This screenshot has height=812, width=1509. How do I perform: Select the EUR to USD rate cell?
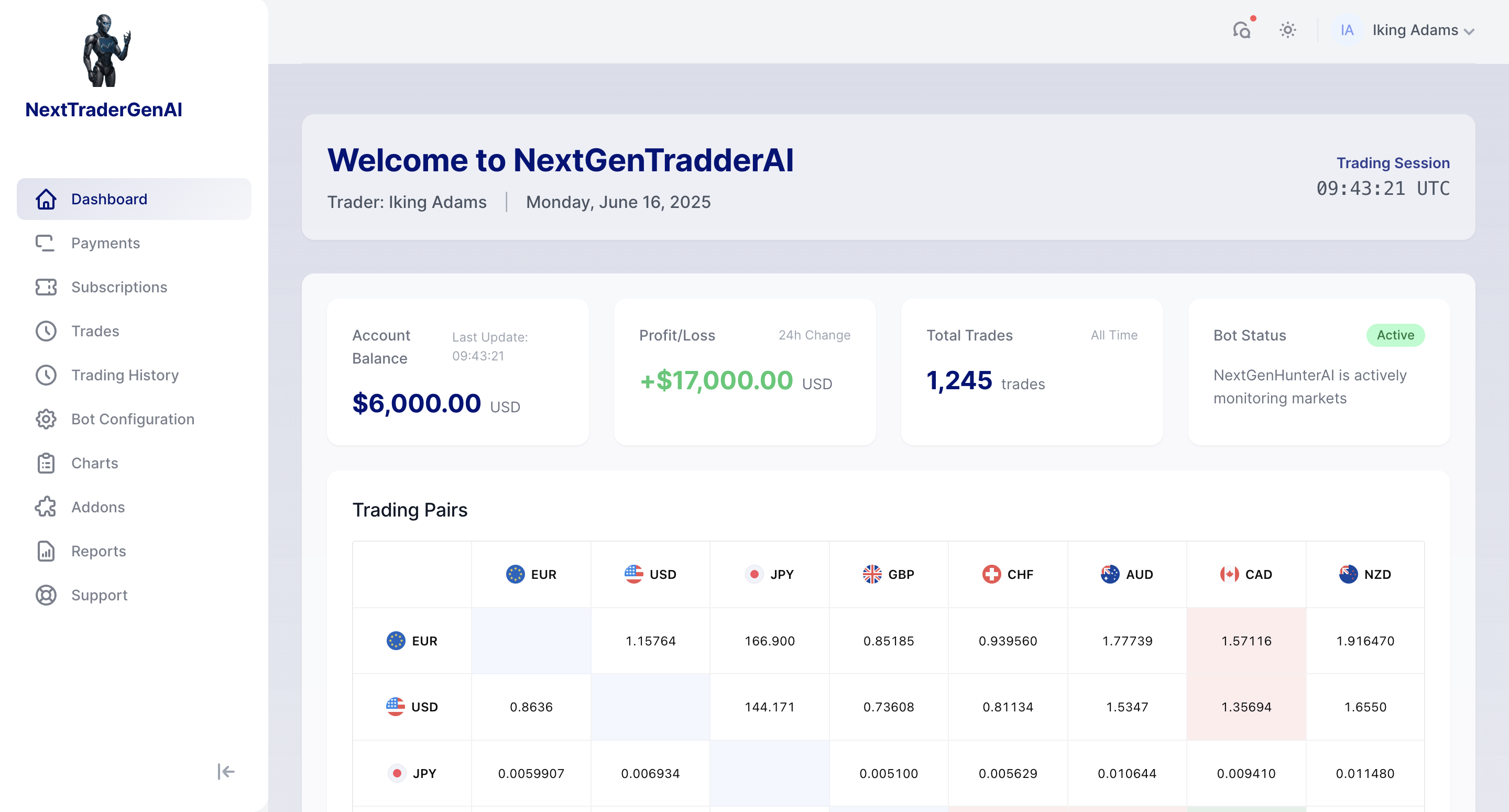651,640
